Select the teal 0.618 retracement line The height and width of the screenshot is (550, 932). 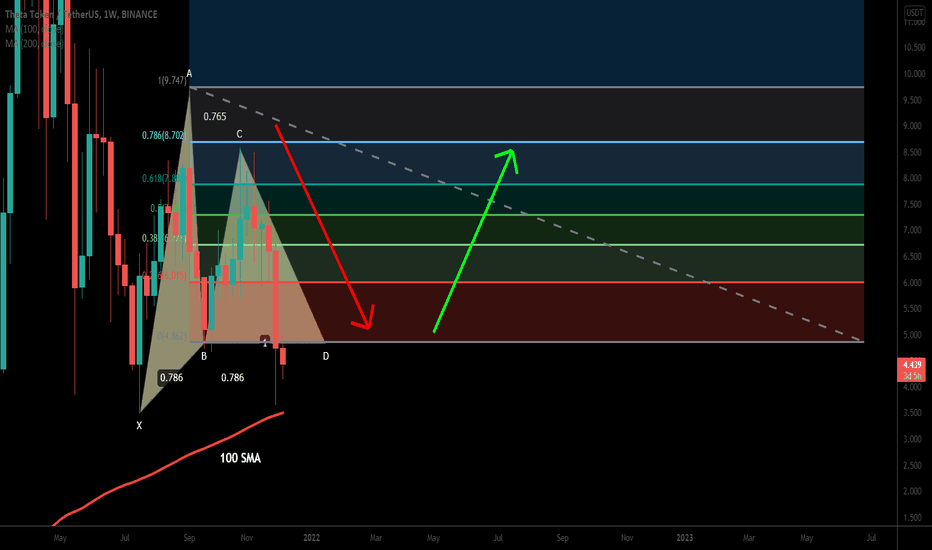click(527, 184)
